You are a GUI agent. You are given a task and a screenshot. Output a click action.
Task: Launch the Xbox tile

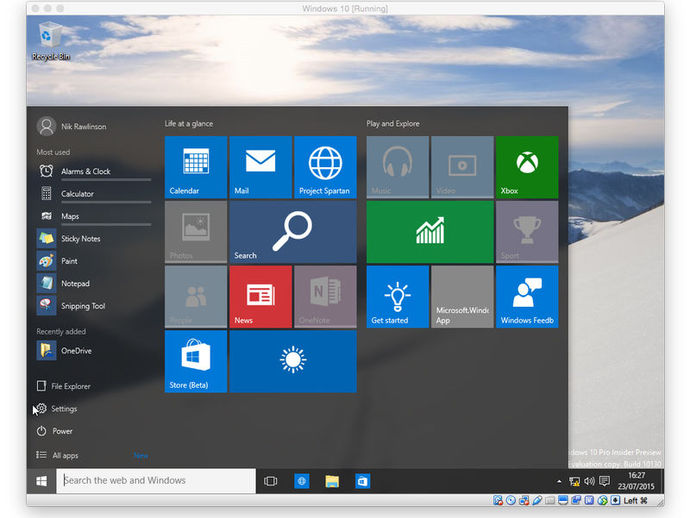(527, 167)
